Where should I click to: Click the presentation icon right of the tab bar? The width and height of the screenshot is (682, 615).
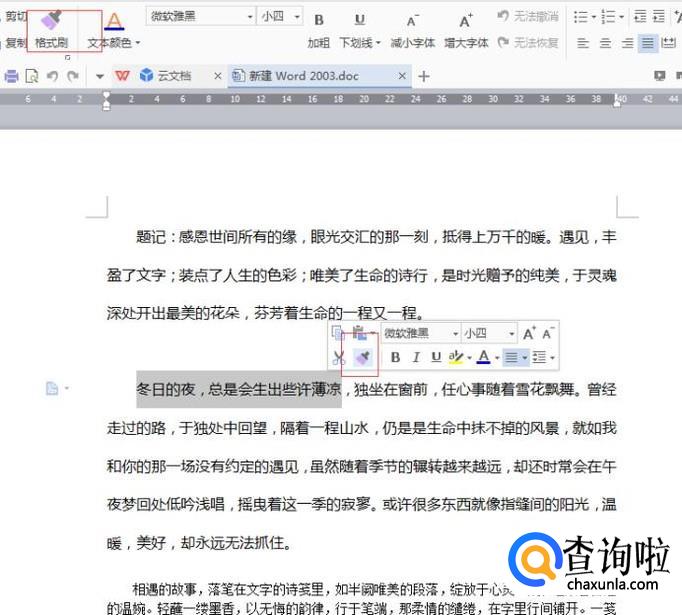[659, 76]
